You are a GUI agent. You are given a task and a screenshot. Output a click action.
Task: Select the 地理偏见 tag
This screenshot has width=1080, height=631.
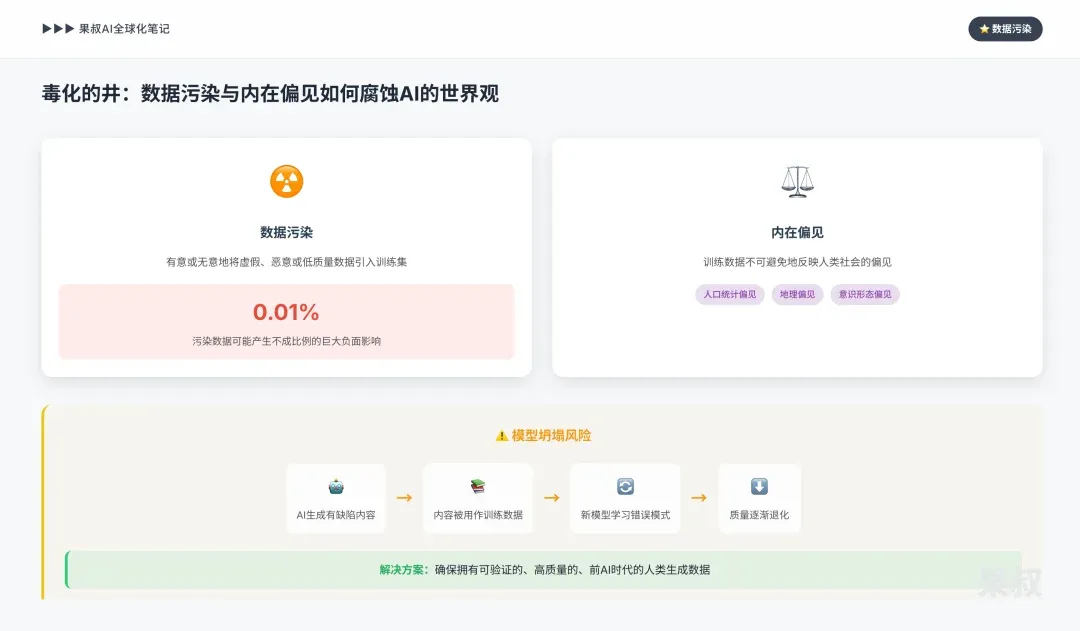pos(797,294)
